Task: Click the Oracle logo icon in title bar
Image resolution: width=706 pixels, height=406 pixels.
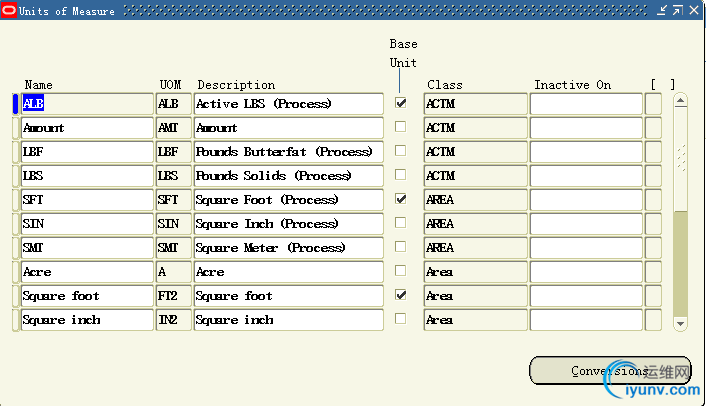Action: pos(9,10)
